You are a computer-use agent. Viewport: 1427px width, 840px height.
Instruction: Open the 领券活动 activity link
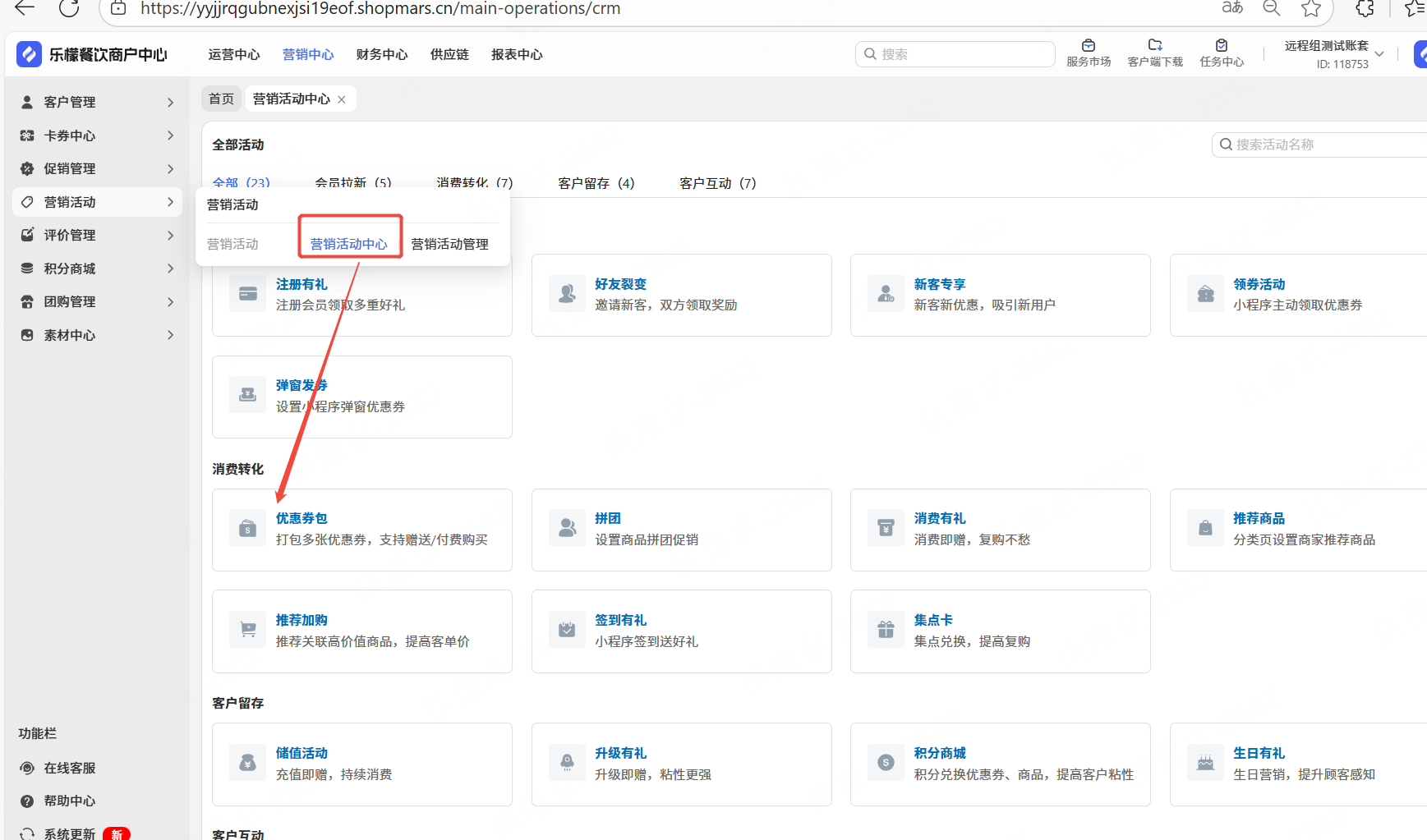(1259, 284)
